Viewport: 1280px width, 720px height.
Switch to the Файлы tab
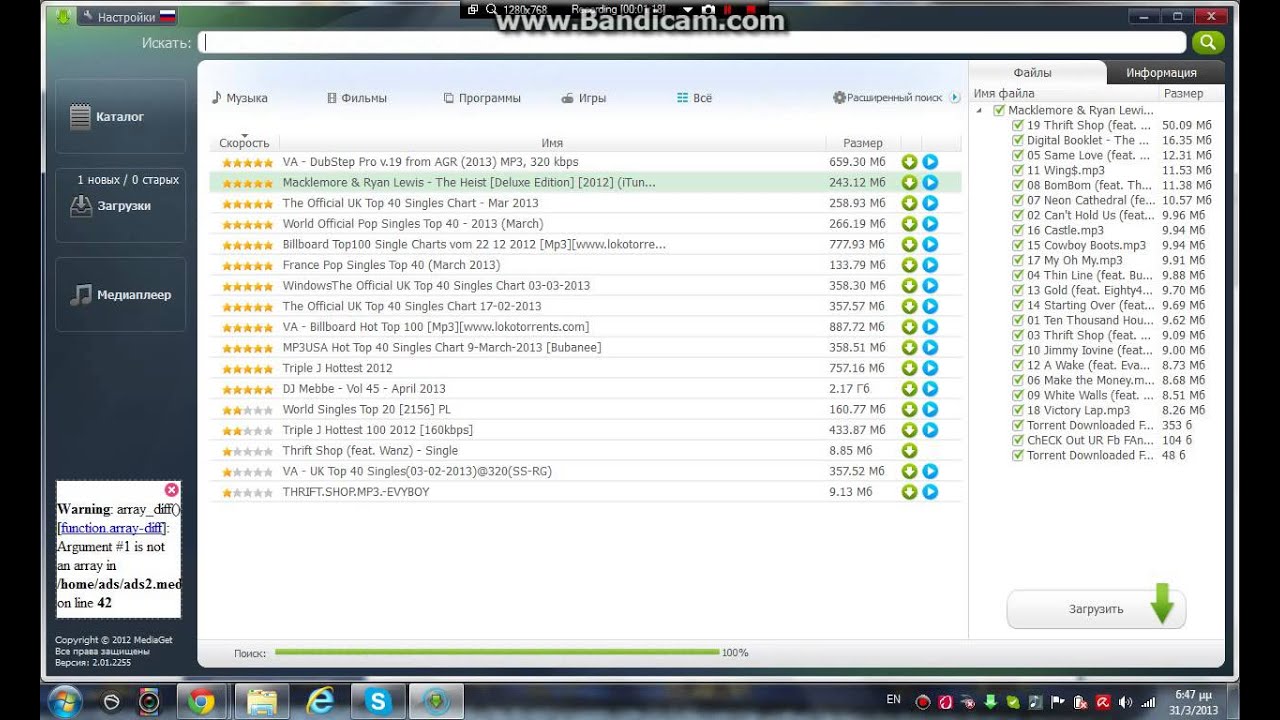[x=1033, y=73]
